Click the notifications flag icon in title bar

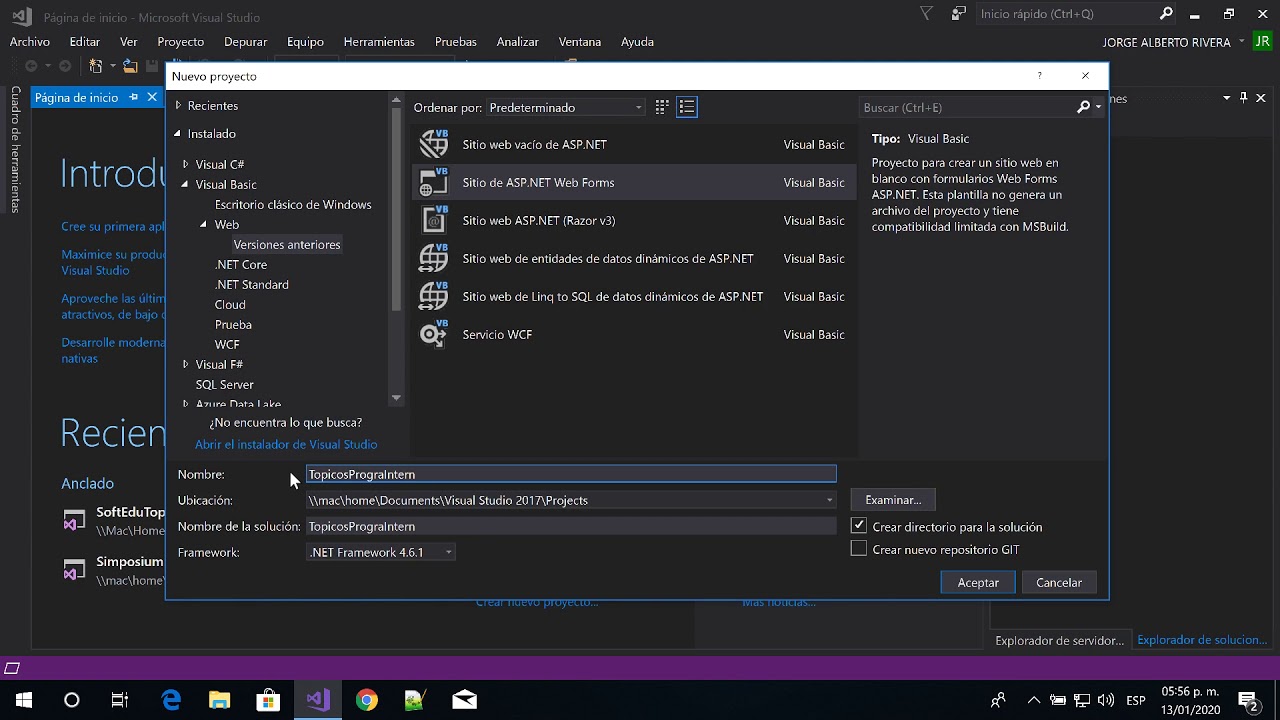point(927,14)
